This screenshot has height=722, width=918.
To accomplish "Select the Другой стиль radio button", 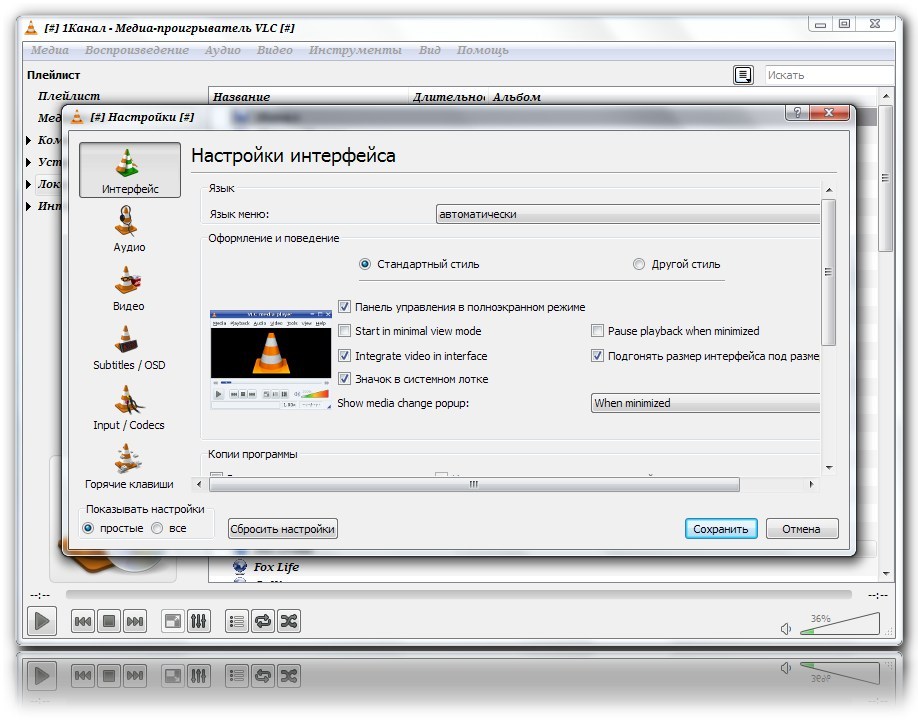I will pyautogui.click(x=639, y=265).
